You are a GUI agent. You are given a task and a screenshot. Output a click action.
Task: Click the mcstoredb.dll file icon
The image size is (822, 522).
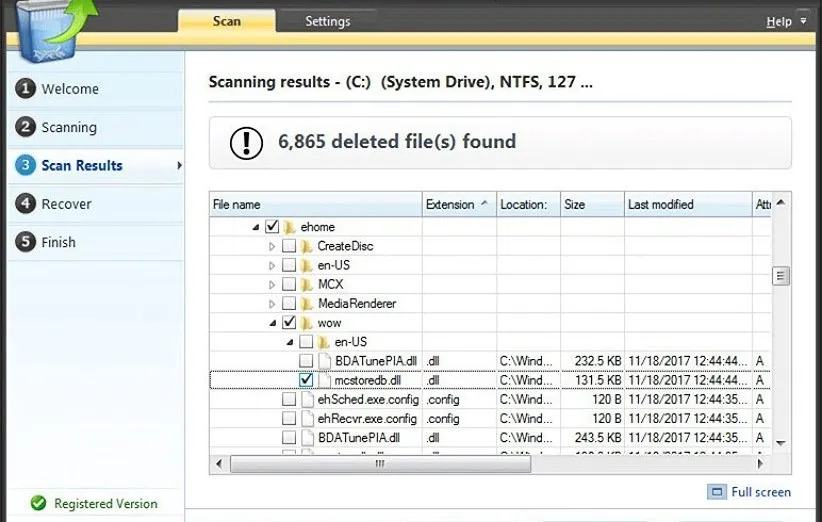[324, 380]
